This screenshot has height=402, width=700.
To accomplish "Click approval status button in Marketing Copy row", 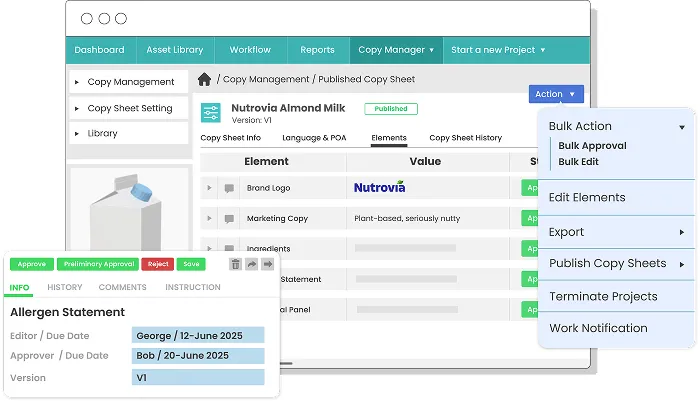I will pos(530,218).
